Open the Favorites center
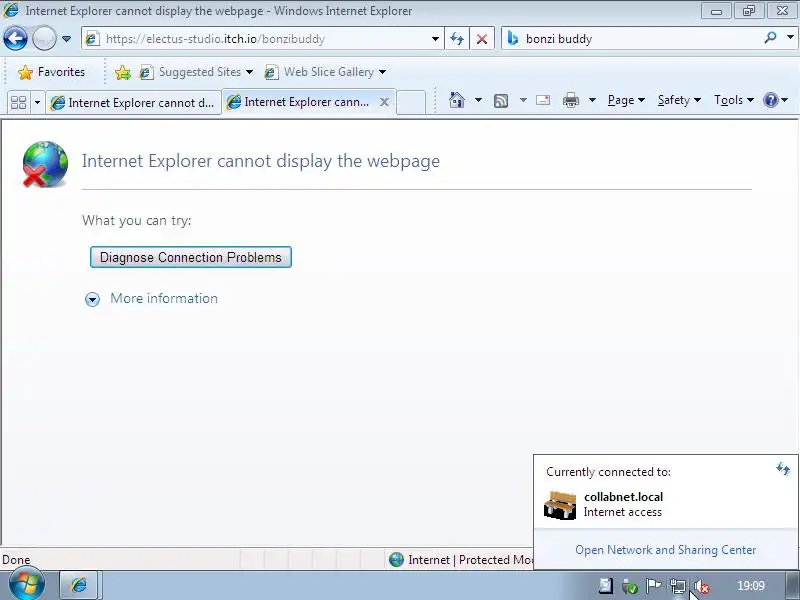 click(52, 72)
